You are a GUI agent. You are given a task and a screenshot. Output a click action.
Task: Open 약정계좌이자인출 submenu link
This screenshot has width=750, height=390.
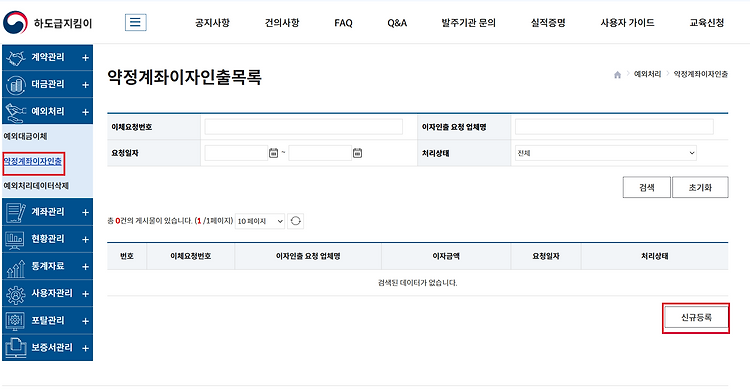33,161
